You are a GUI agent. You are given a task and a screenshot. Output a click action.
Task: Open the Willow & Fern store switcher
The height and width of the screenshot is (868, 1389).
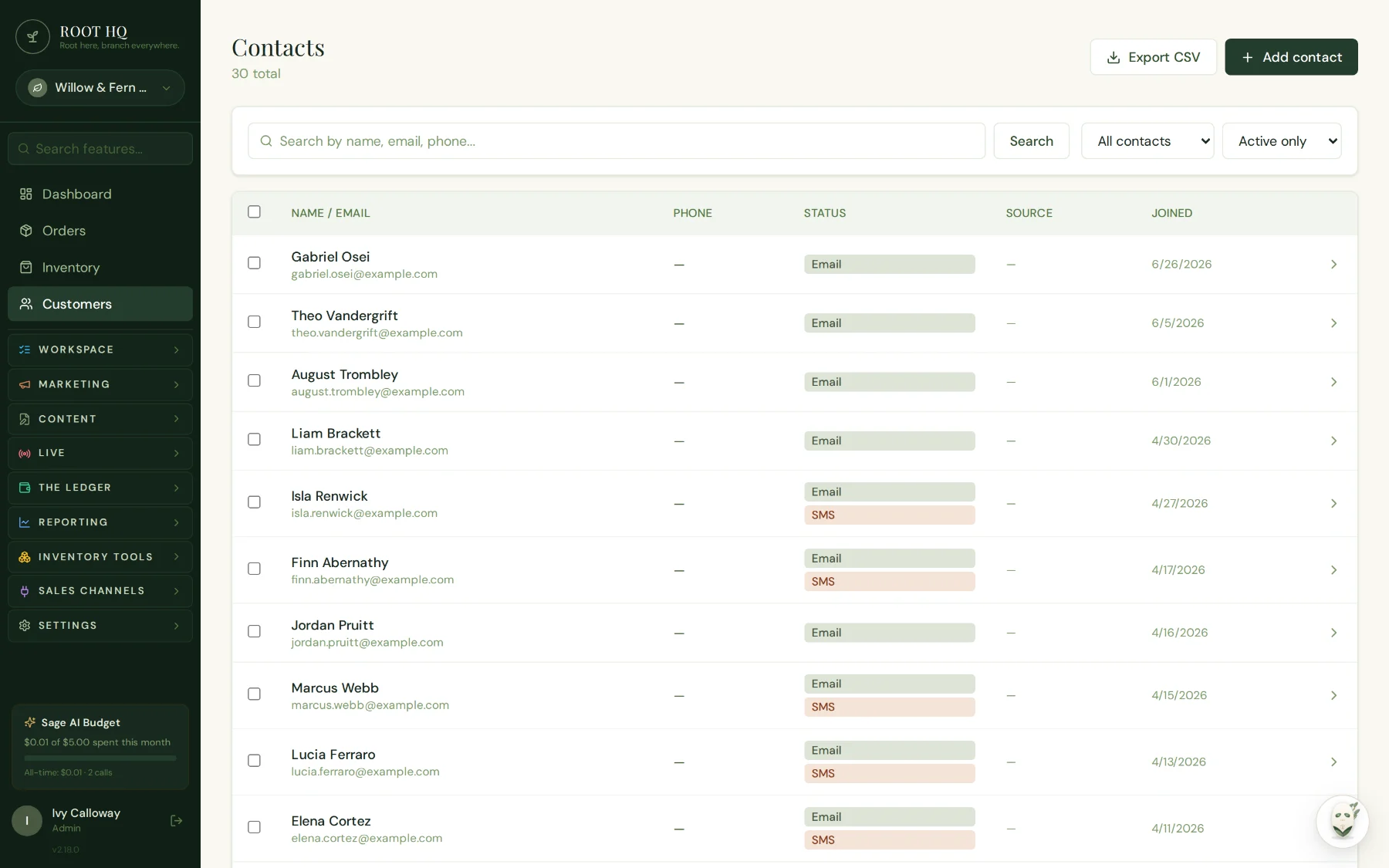(x=100, y=88)
